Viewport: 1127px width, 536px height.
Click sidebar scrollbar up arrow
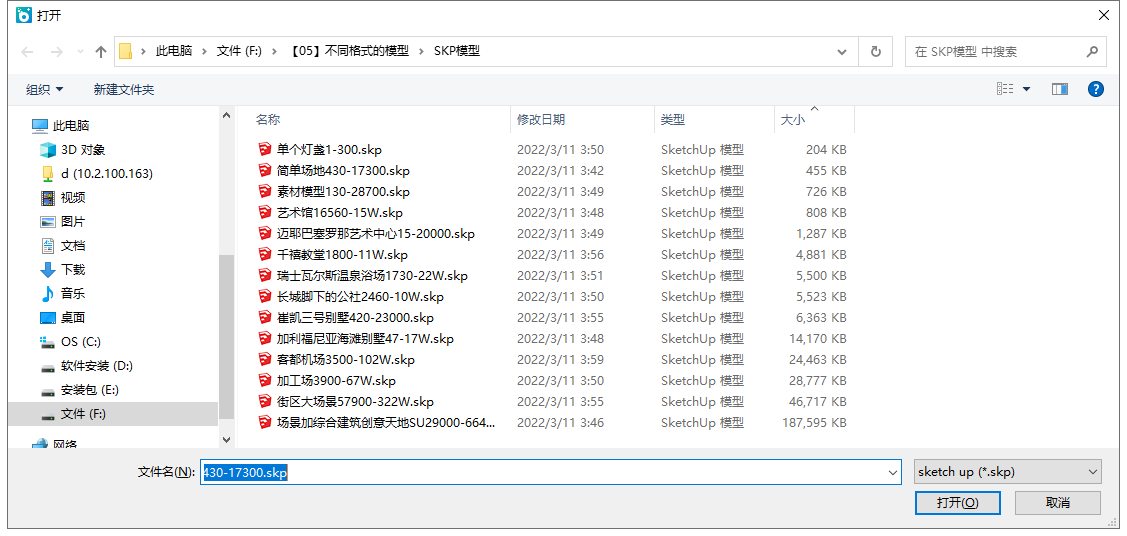[x=226, y=115]
